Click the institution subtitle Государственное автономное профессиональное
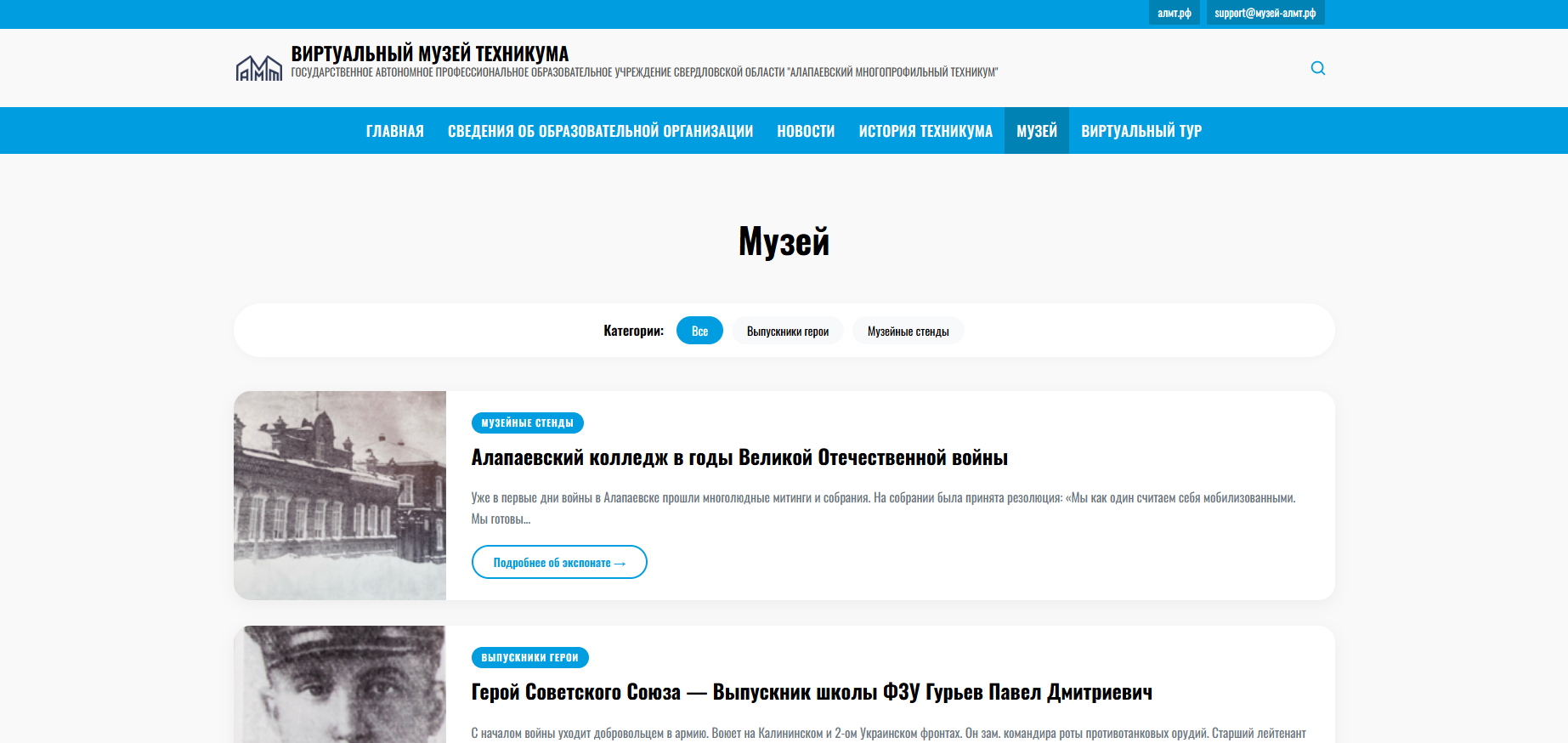 [644, 72]
